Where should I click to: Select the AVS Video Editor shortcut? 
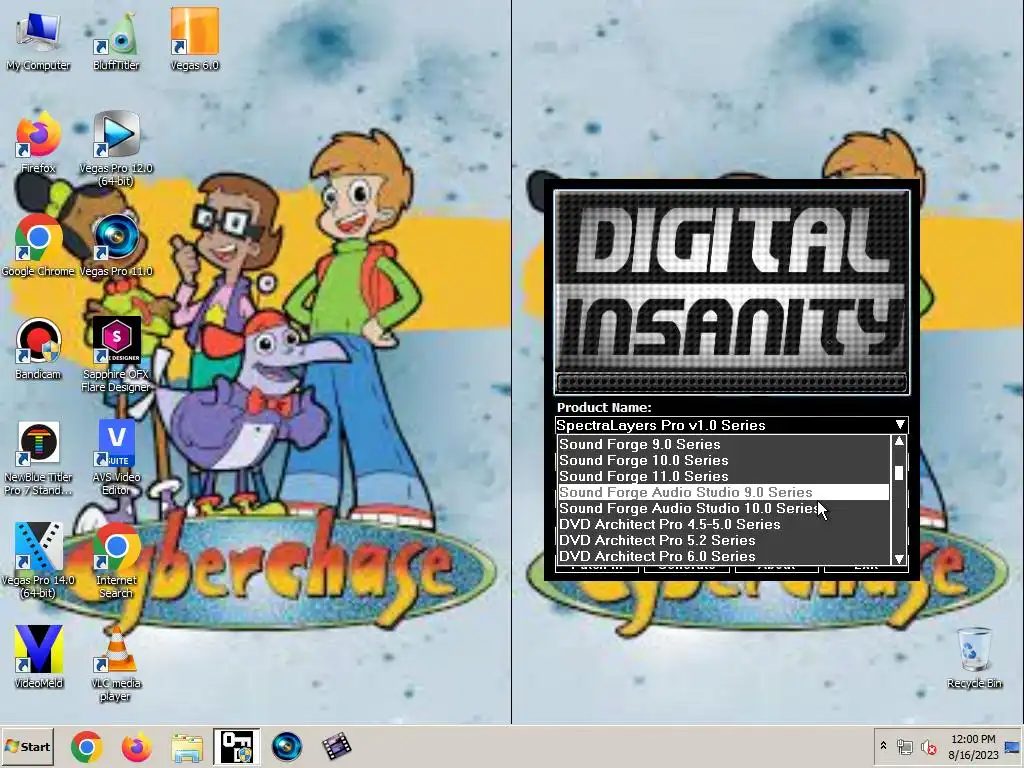(116, 458)
